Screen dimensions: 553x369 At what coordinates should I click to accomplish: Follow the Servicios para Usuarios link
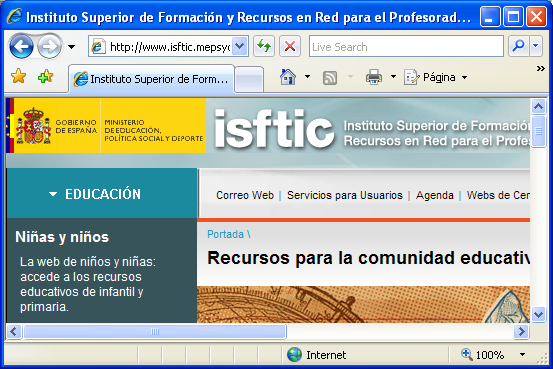[345, 195]
